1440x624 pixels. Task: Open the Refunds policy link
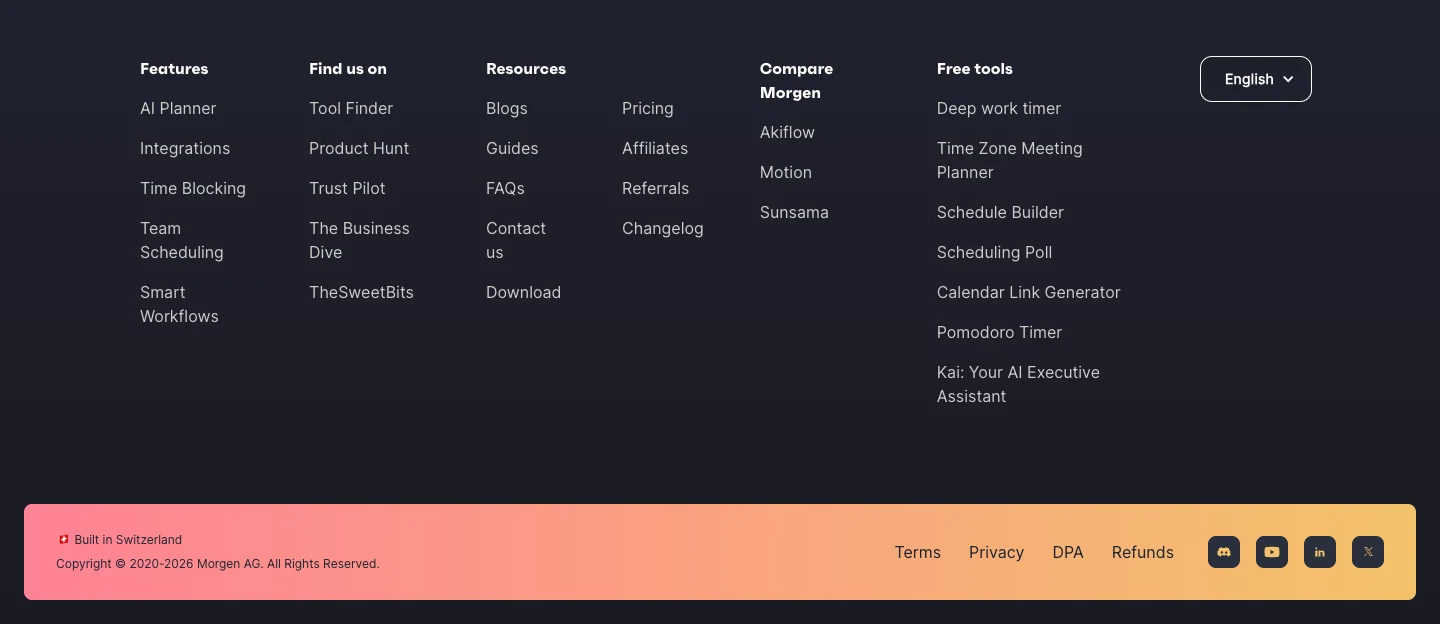1143,552
